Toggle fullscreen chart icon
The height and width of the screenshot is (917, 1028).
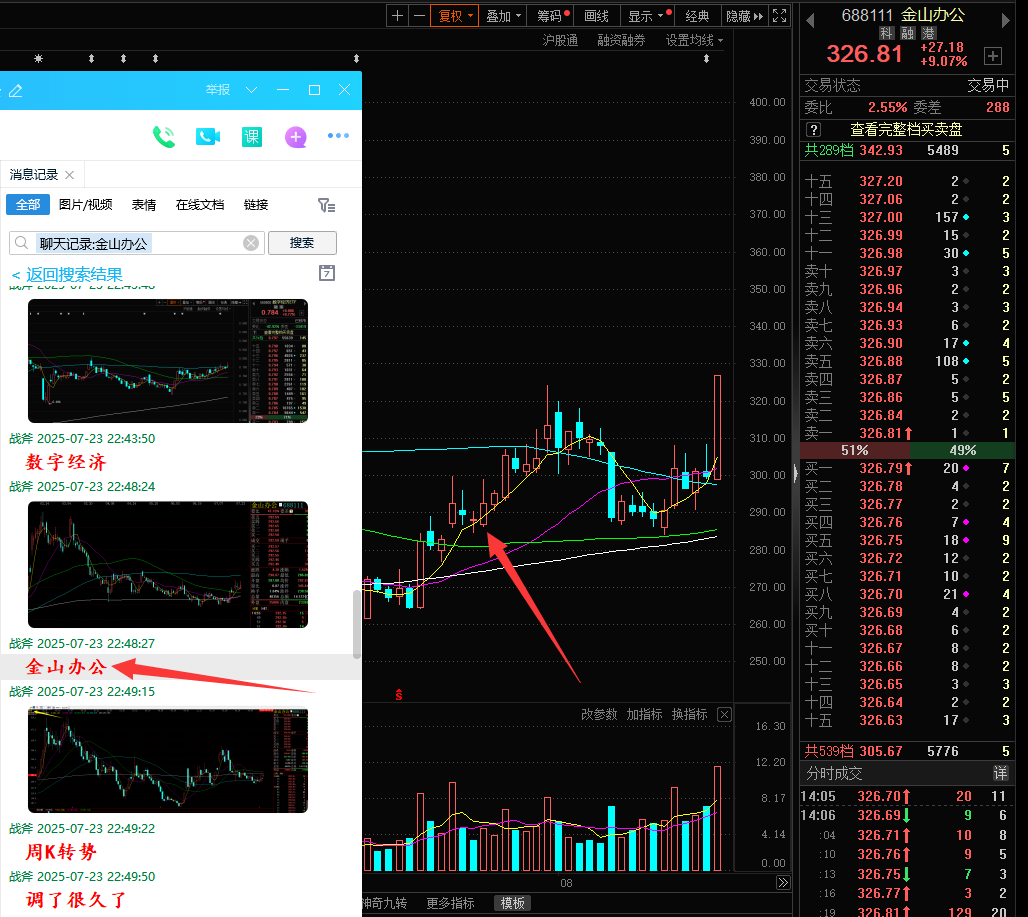780,16
